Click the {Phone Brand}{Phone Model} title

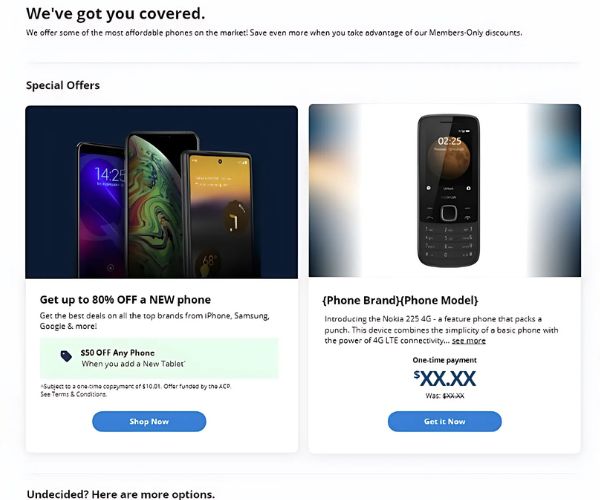coord(400,300)
